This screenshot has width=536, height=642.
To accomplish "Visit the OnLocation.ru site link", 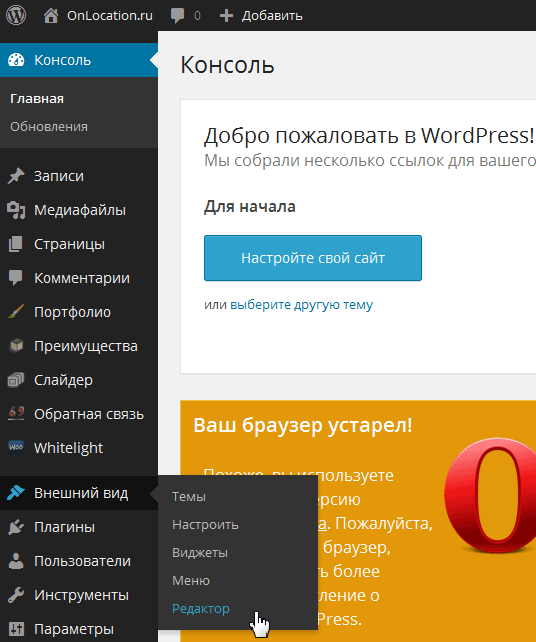I will [x=110, y=16].
